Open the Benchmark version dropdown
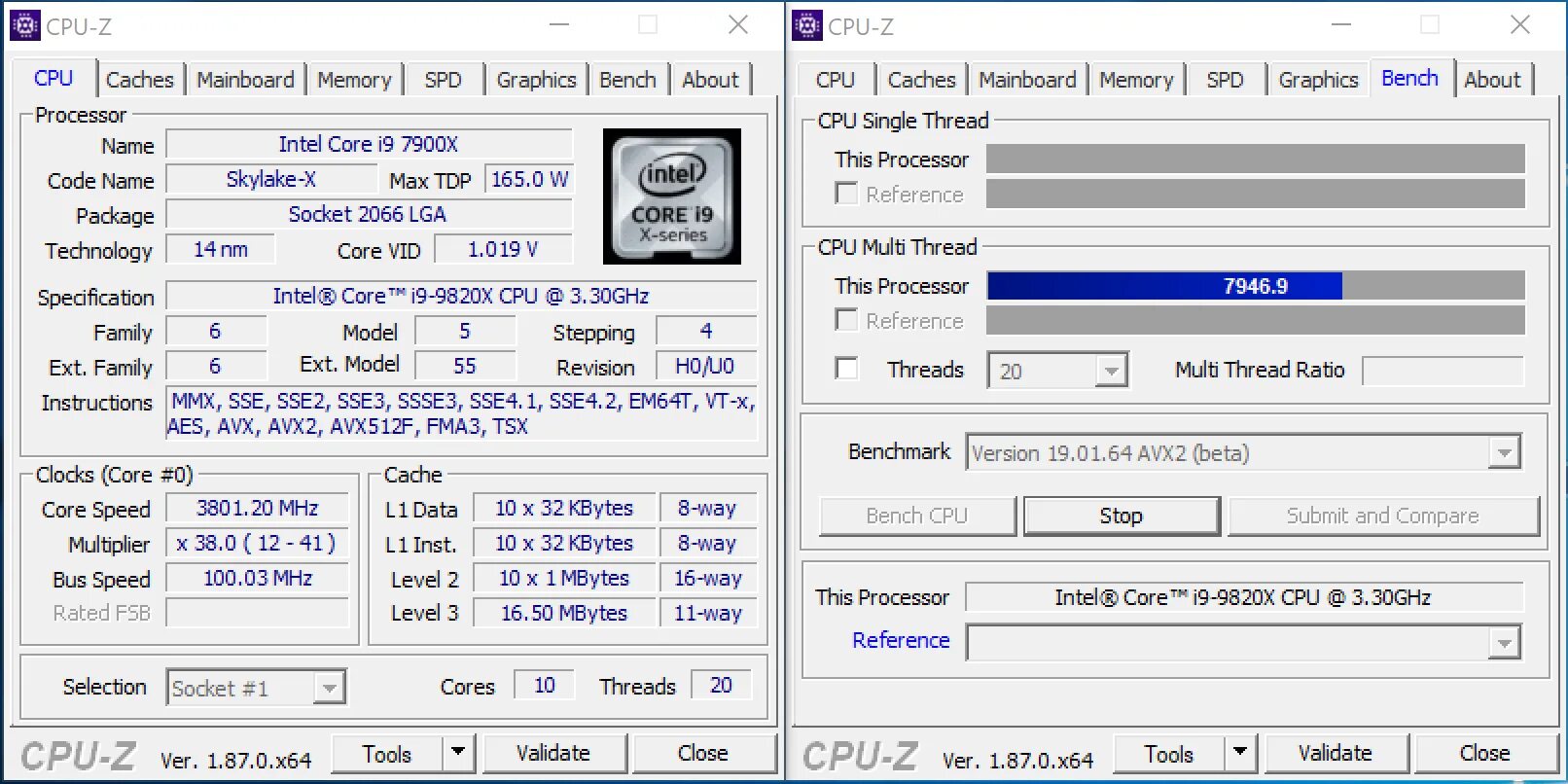The width and height of the screenshot is (1568, 784). click(x=1504, y=452)
